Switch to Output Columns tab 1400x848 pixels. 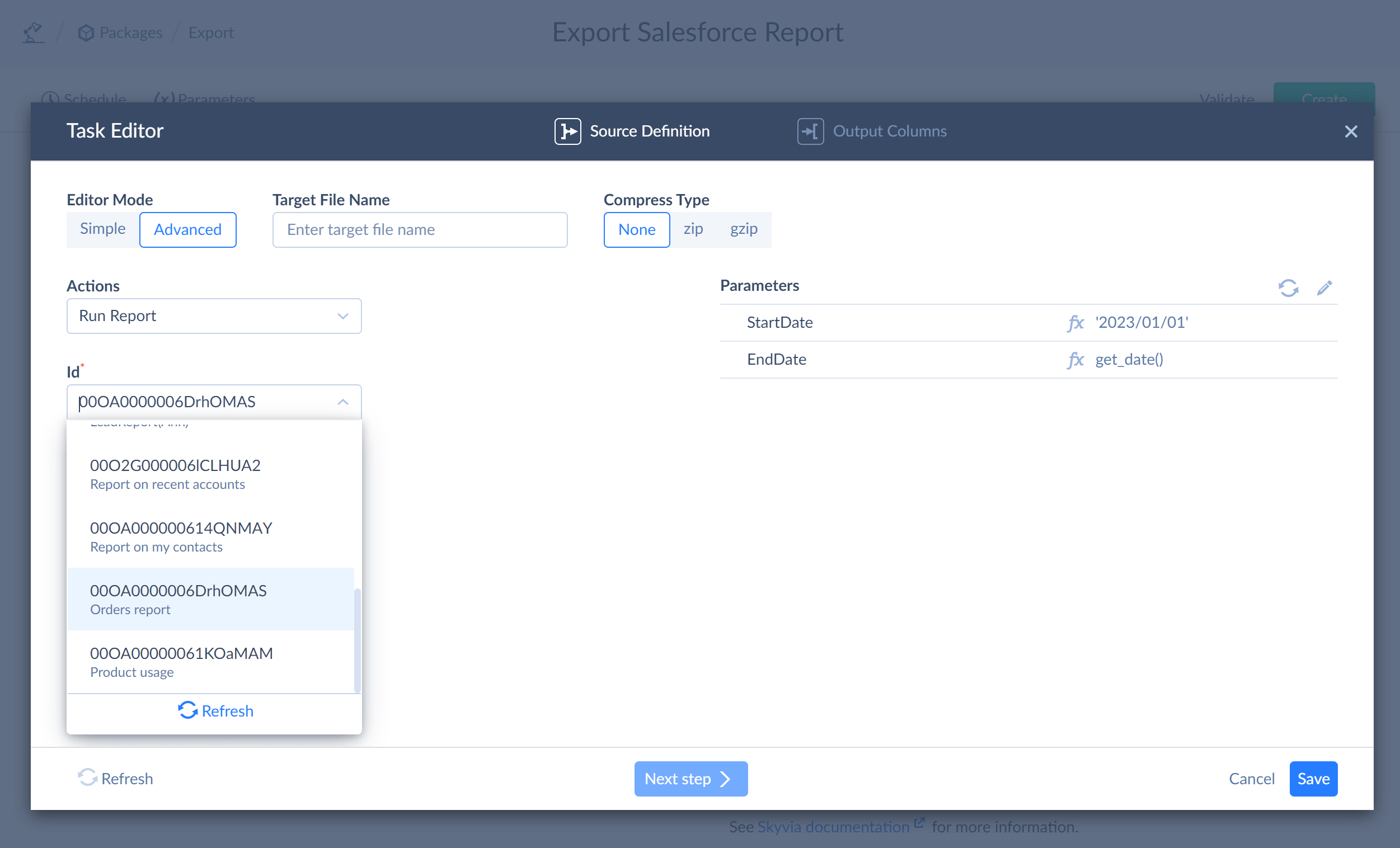pos(889,131)
